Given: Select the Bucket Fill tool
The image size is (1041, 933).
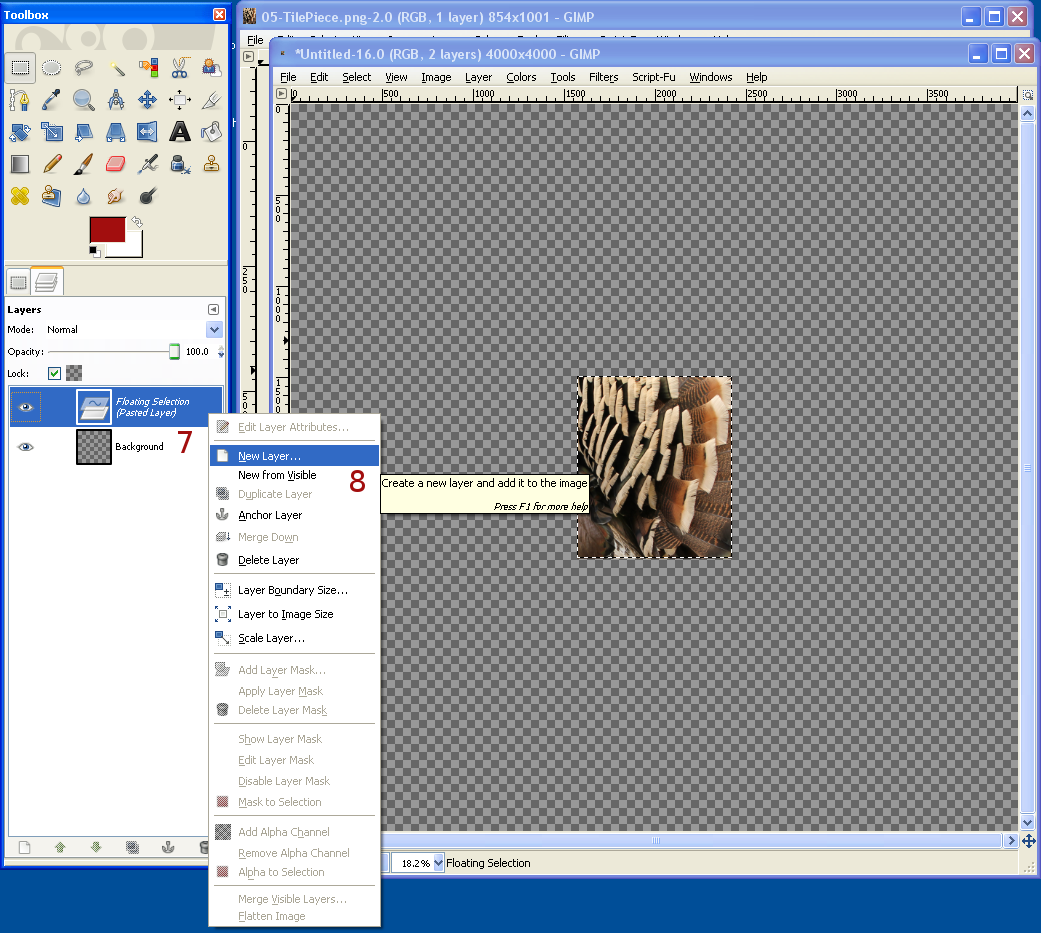Looking at the screenshot, I should 211,132.
